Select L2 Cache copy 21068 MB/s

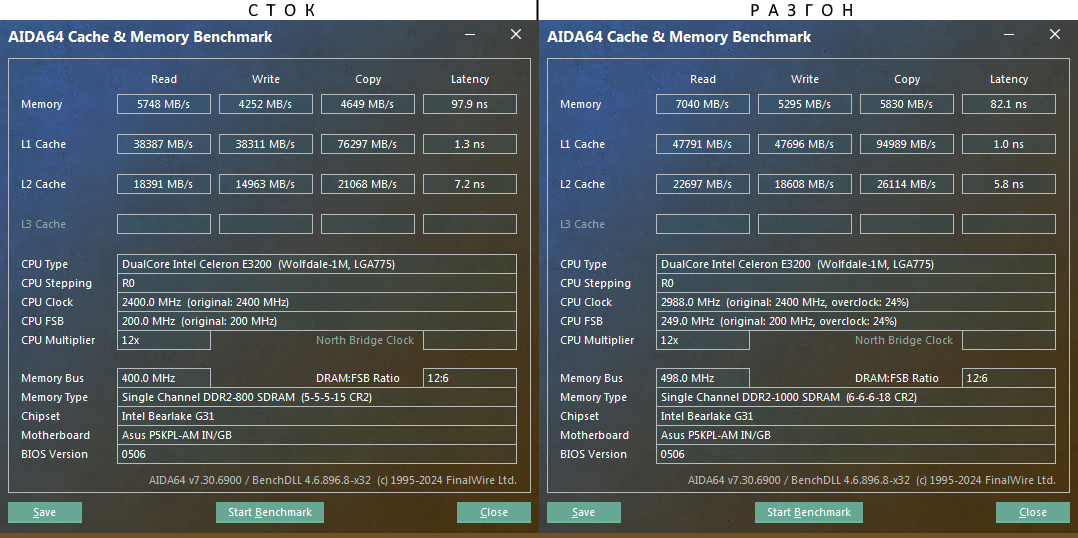click(x=368, y=183)
